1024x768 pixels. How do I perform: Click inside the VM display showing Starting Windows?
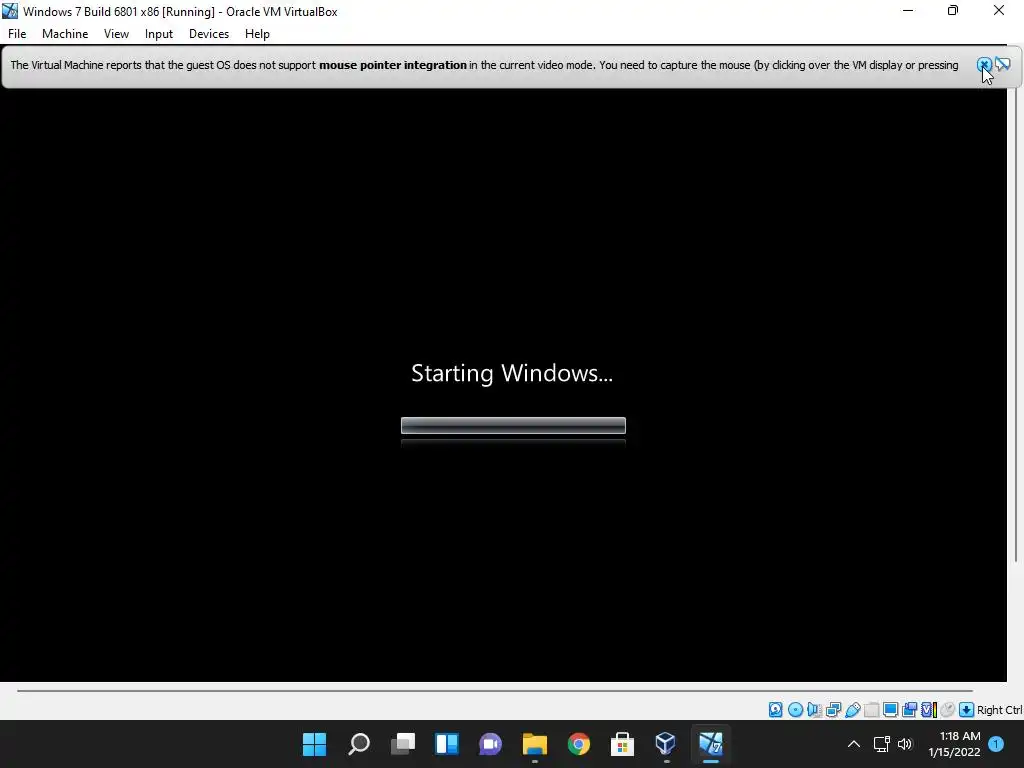[x=504, y=385]
